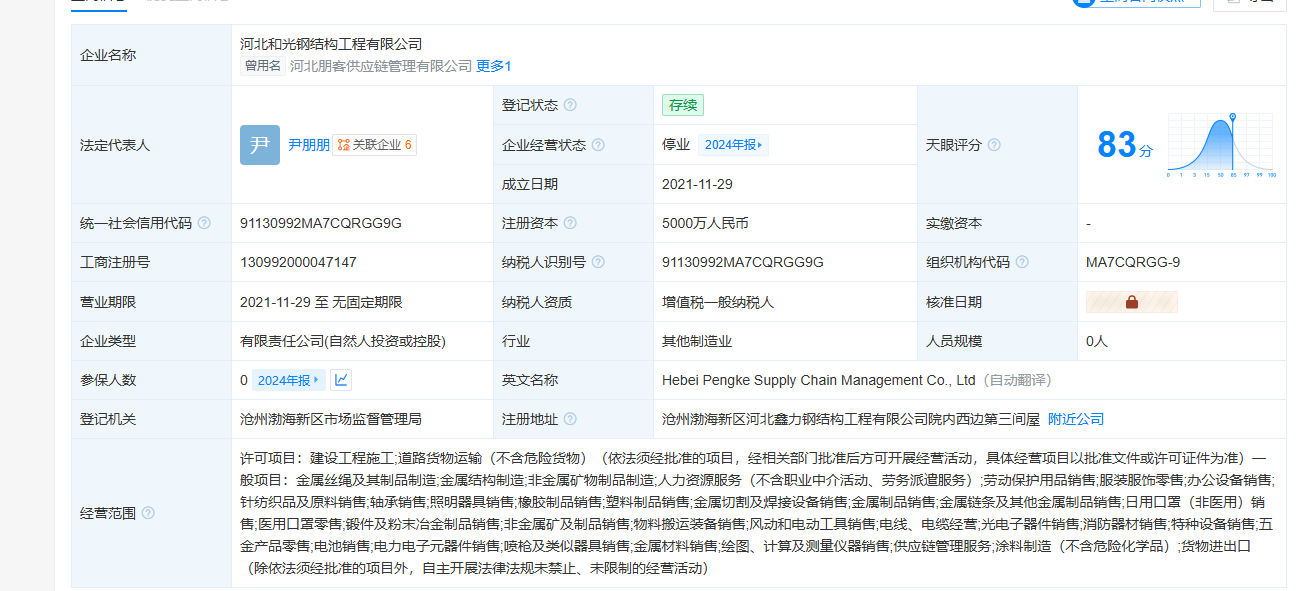Click former name 河北朋客供应链管理有限公司
This screenshot has width=1298, height=591.
tap(380, 66)
